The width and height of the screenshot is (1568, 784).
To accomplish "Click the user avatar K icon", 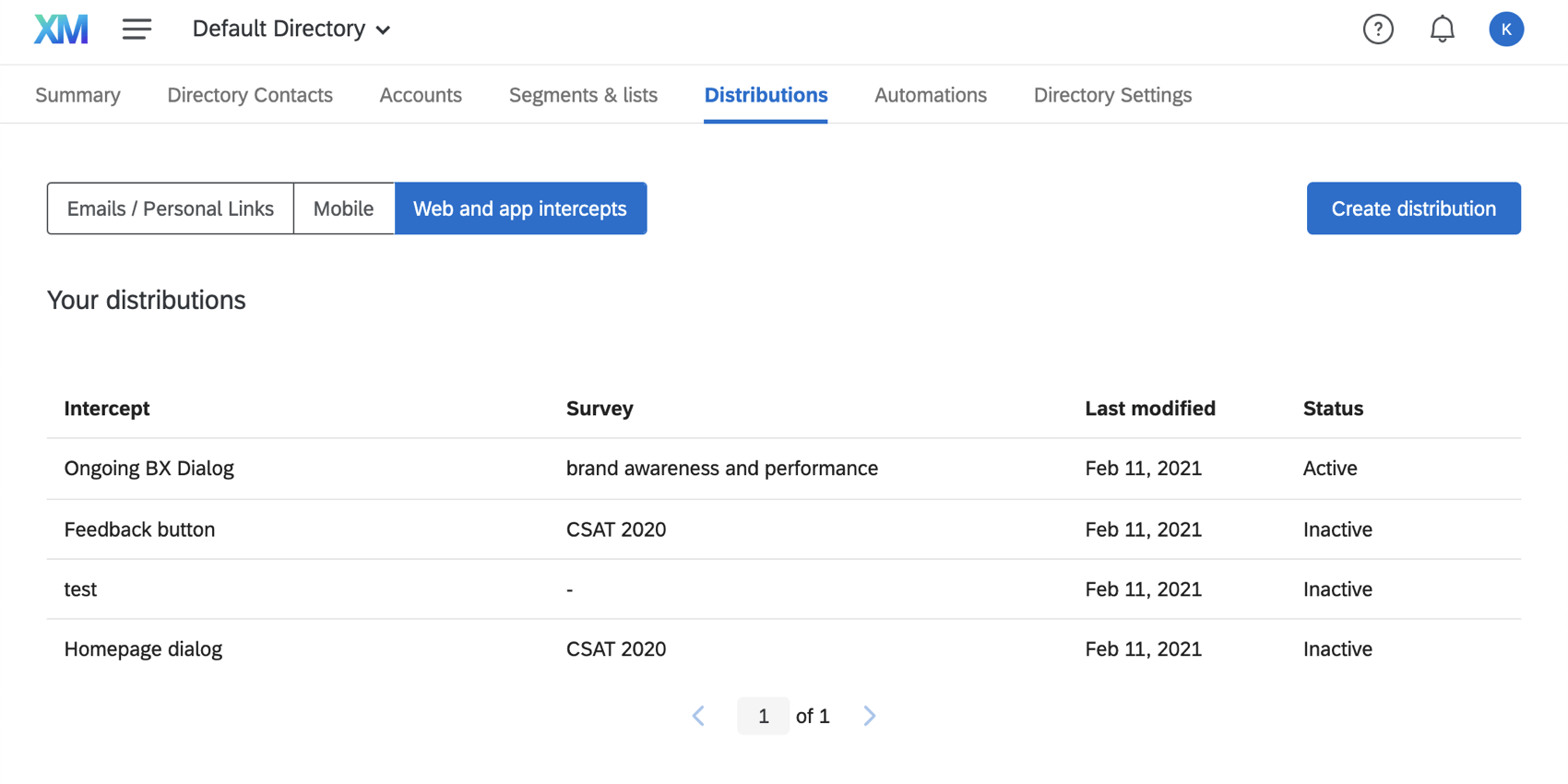I will click(1505, 30).
